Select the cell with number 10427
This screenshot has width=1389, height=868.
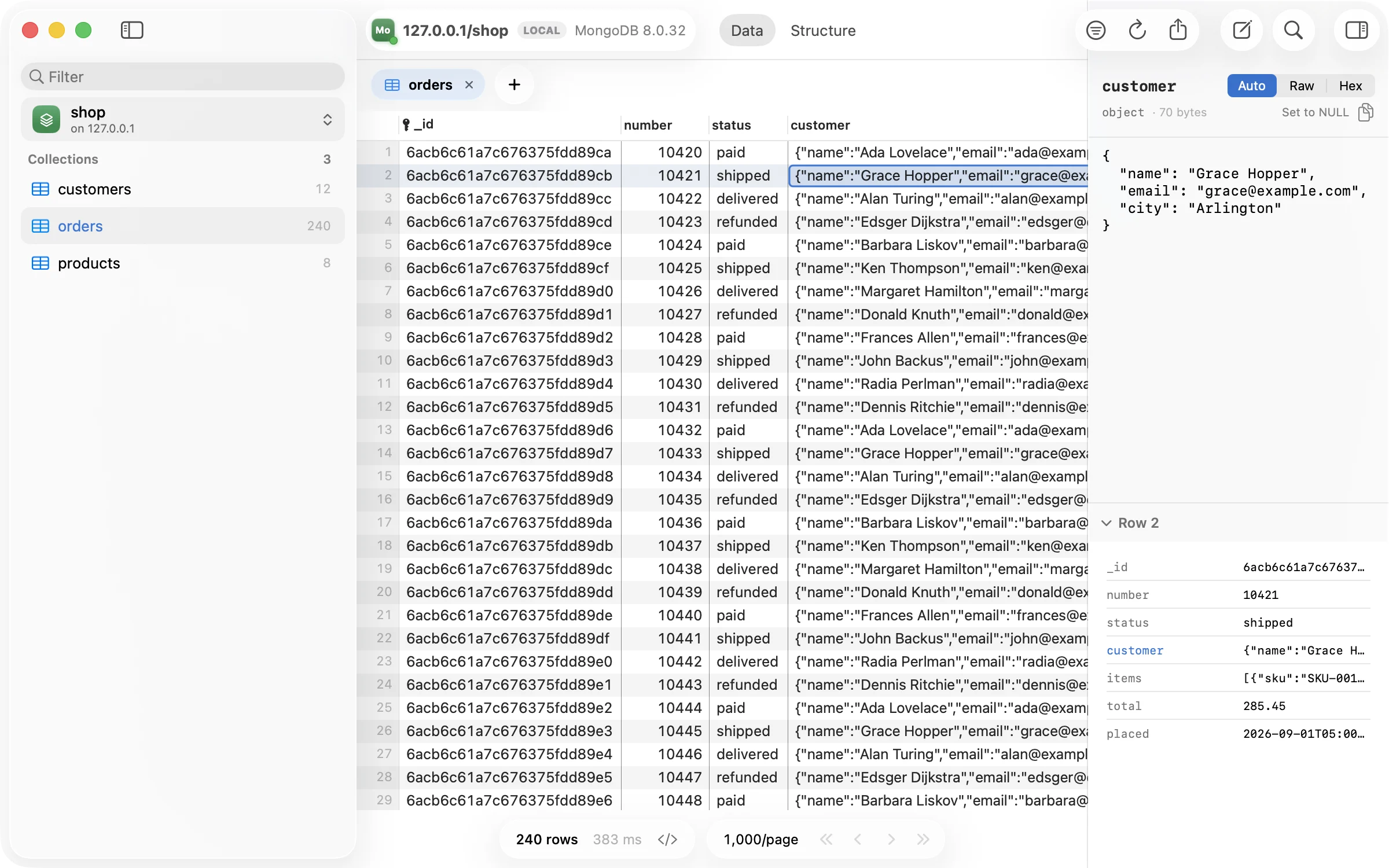(x=665, y=314)
